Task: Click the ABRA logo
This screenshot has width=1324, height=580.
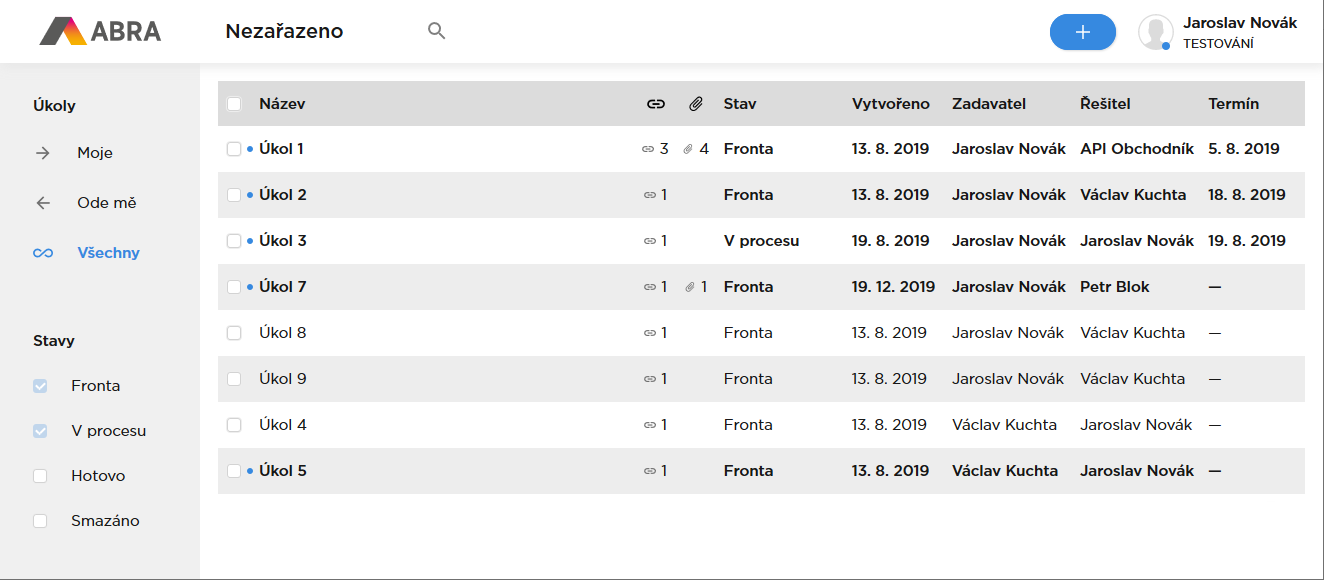Action: (x=100, y=31)
